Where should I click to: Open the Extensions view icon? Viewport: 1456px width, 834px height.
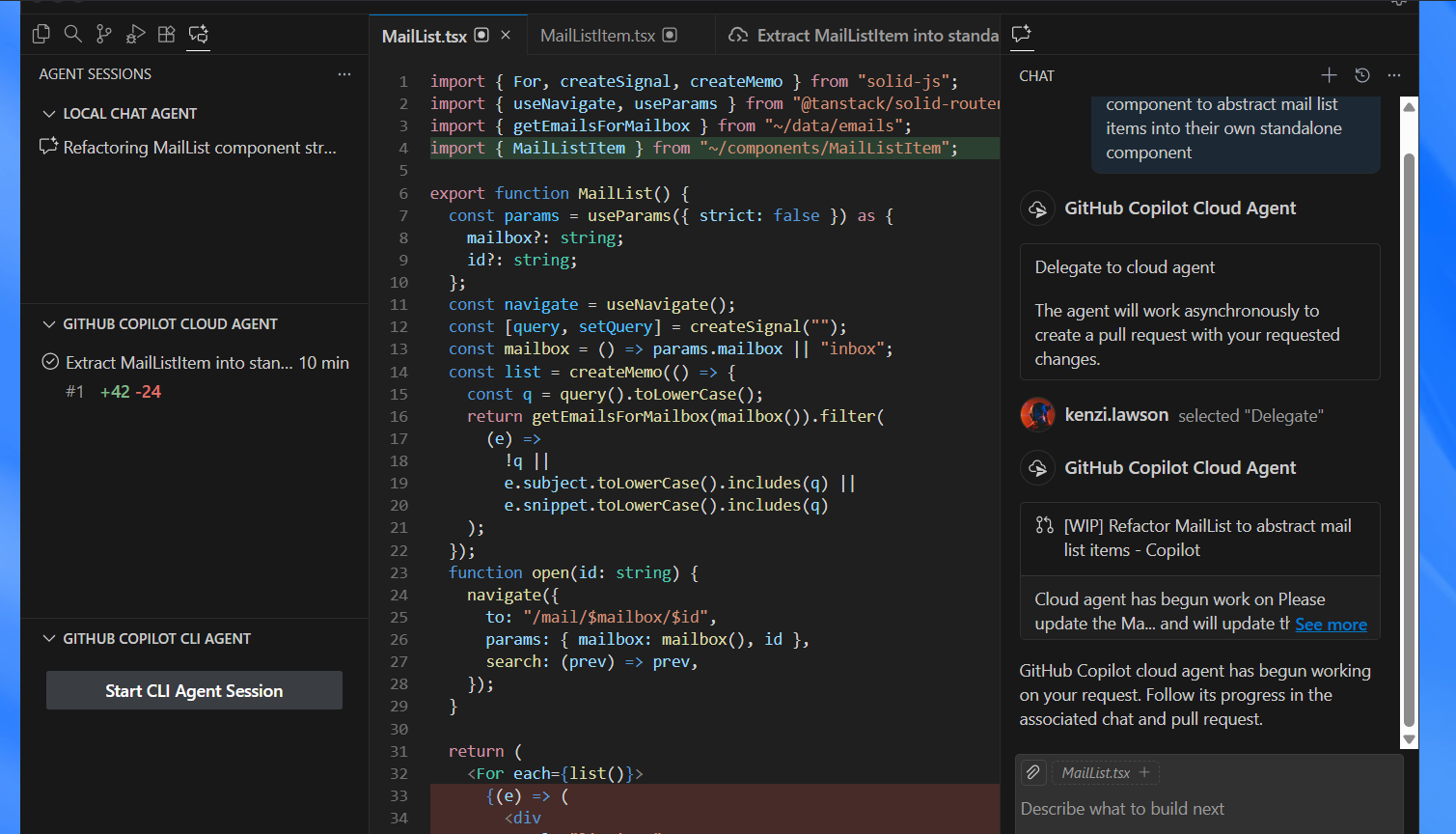click(167, 34)
